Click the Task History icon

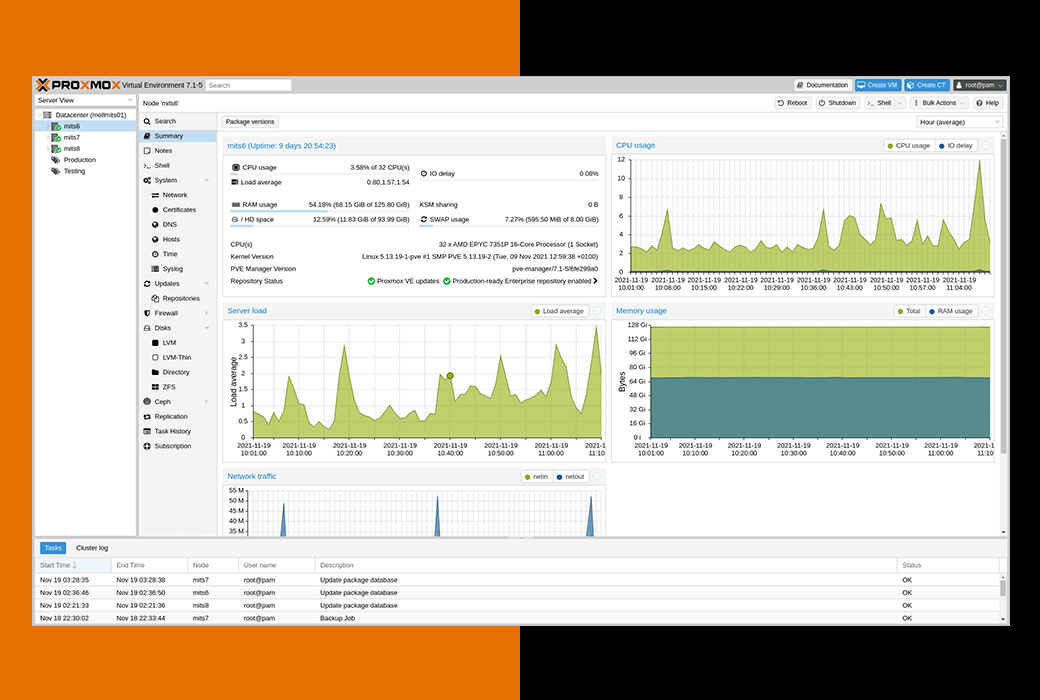click(147, 431)
